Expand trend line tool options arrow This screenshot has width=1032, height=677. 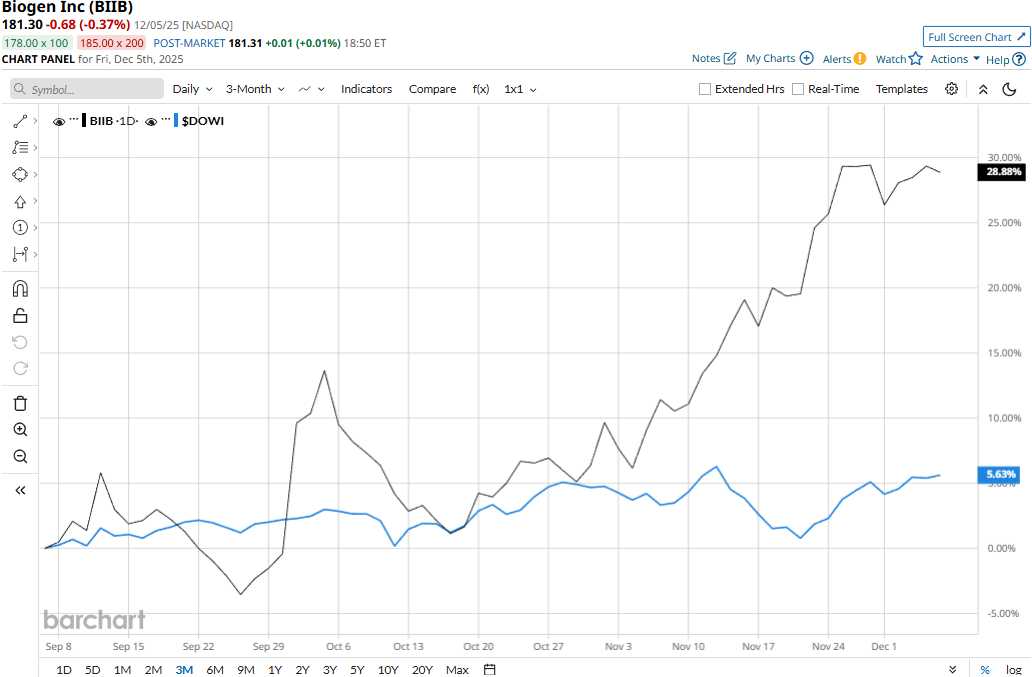click(x=35, y=121)
